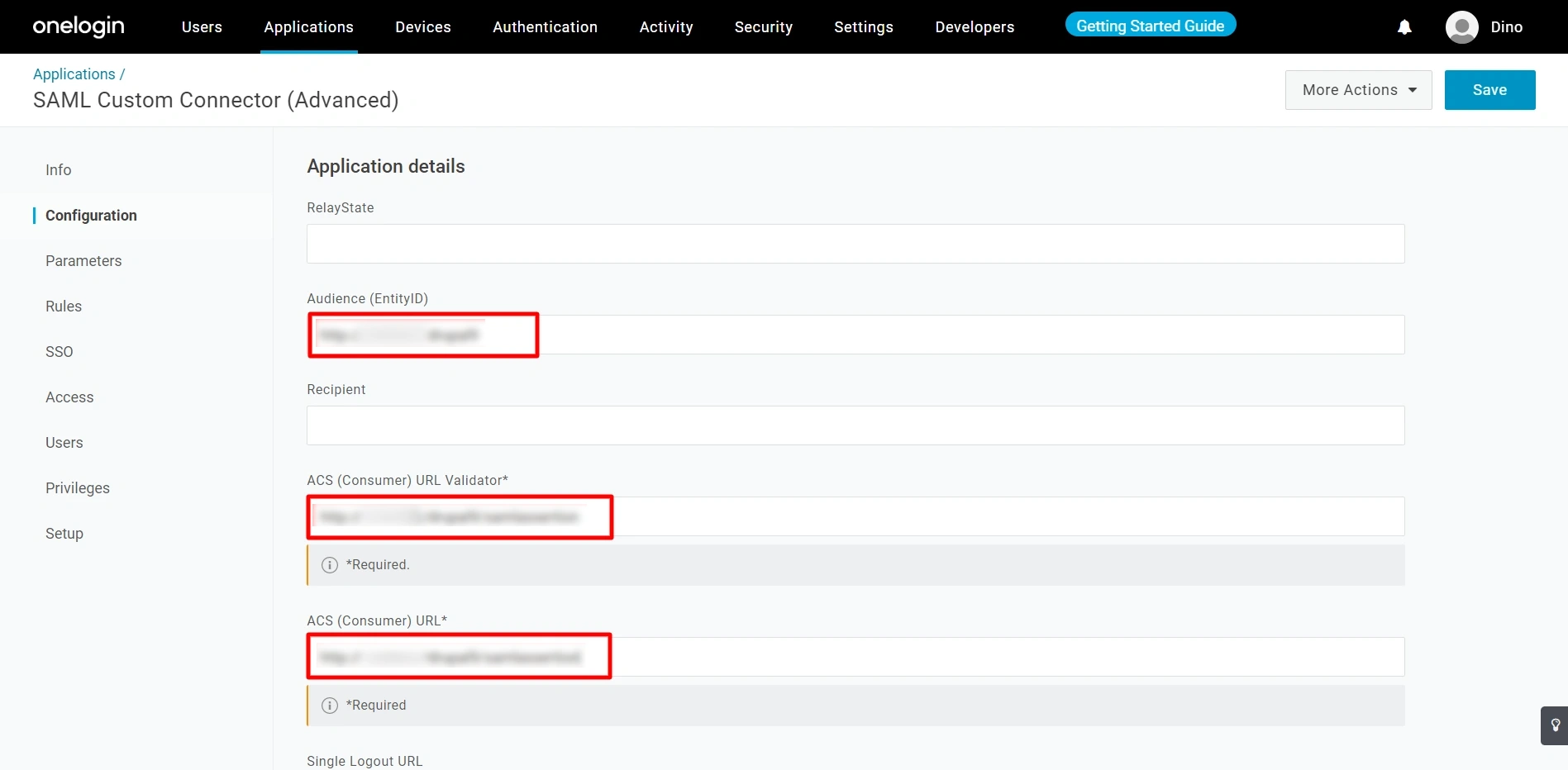This screenshot has height=770, width=1568.
Task: Click the Single Logout URL label
Action: point(365,761)
